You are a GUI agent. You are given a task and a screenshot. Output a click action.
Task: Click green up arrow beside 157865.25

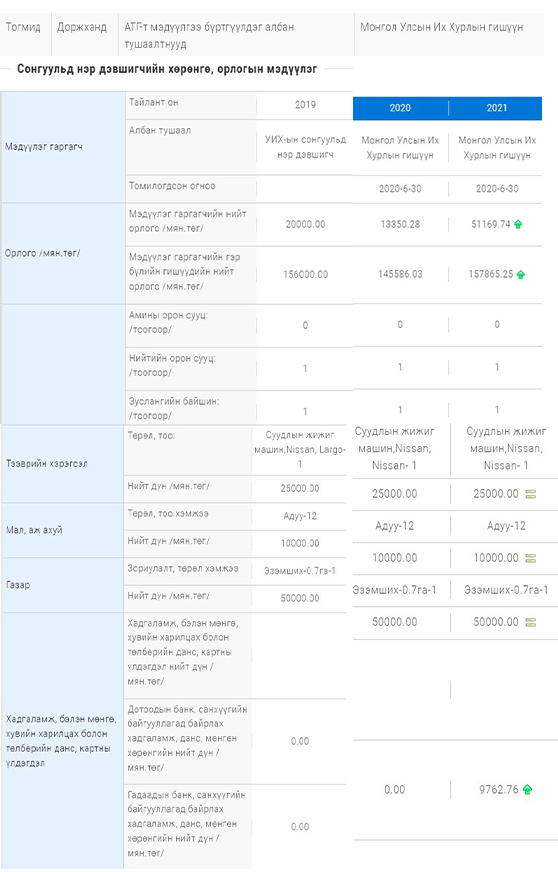click(x=521, y=274)
